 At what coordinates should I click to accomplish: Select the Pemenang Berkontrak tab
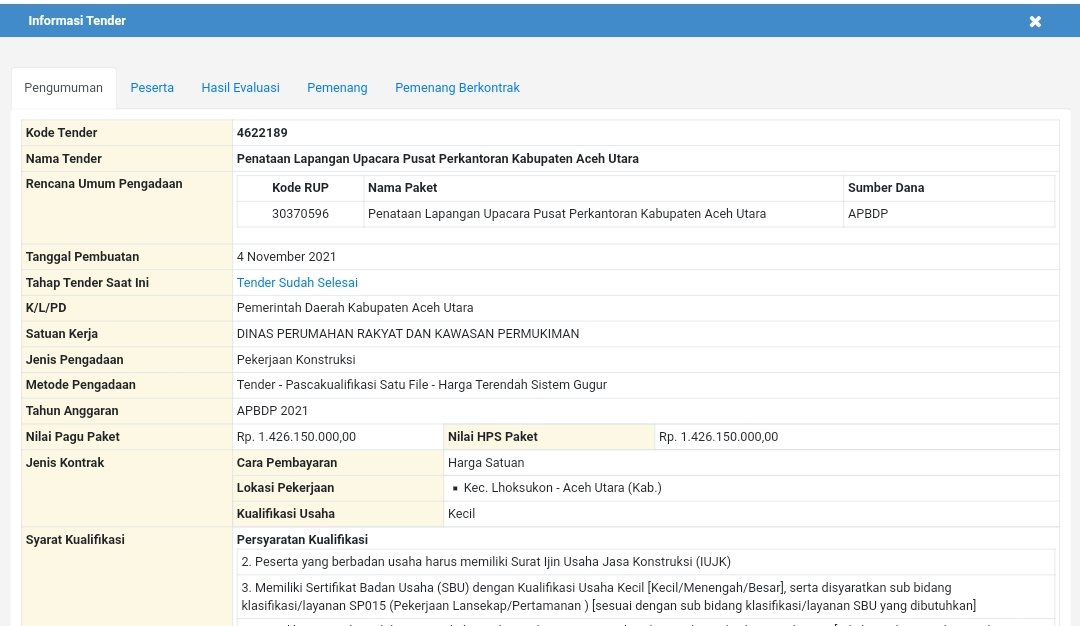coord(457,87)
